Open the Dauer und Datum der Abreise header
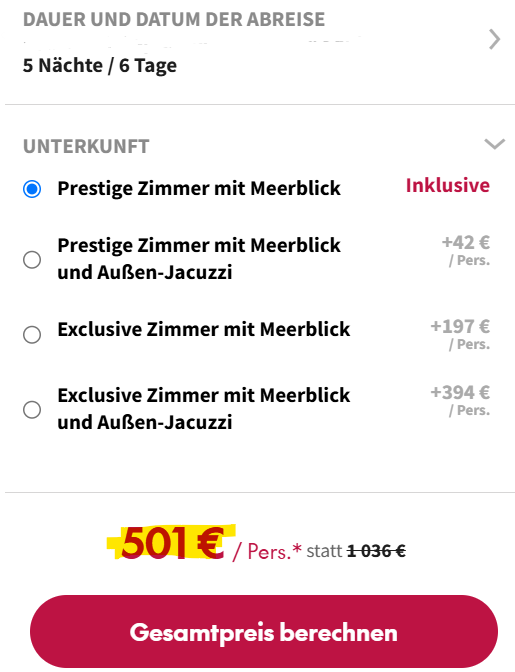This screenshot has height=672, width=515. 174,20
